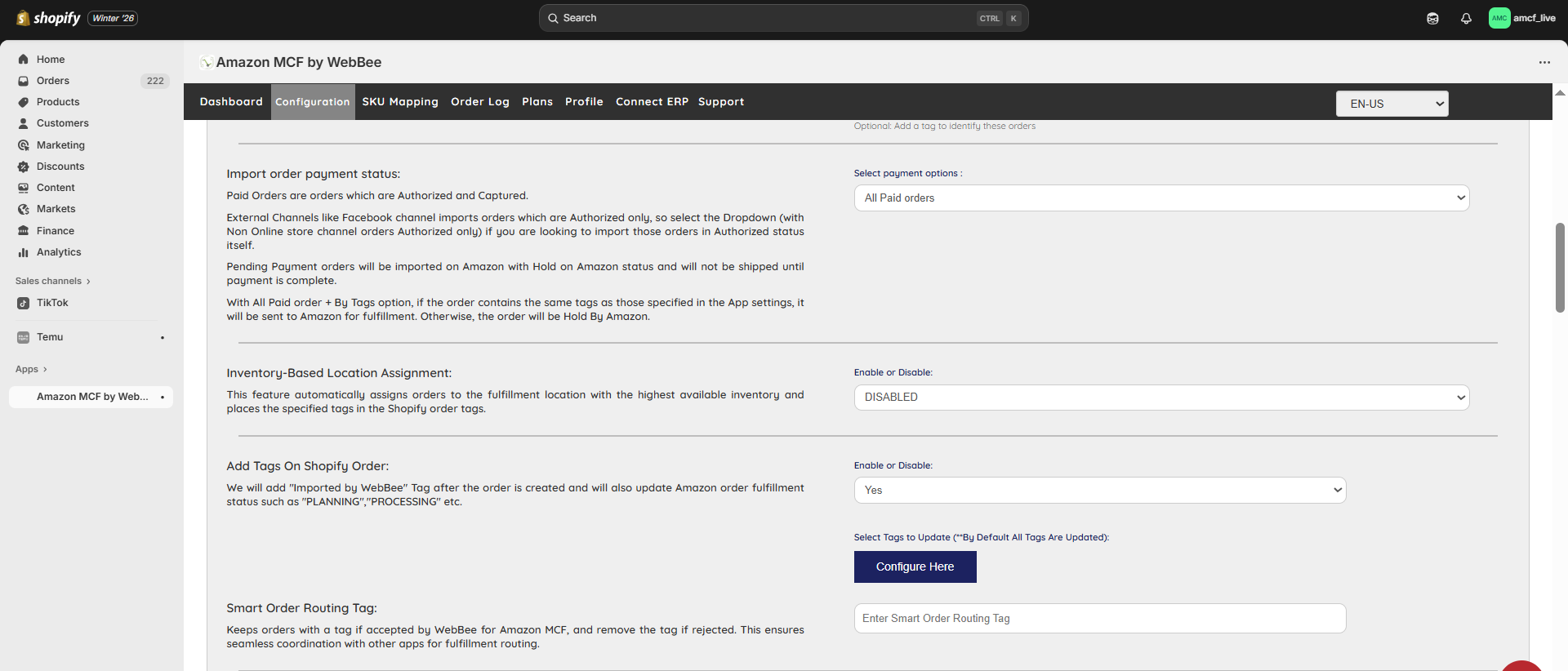The width and height of the screenshot is (1568, 671).
Task: Open the amcf_live account menu
Action: click(1522, 18)
